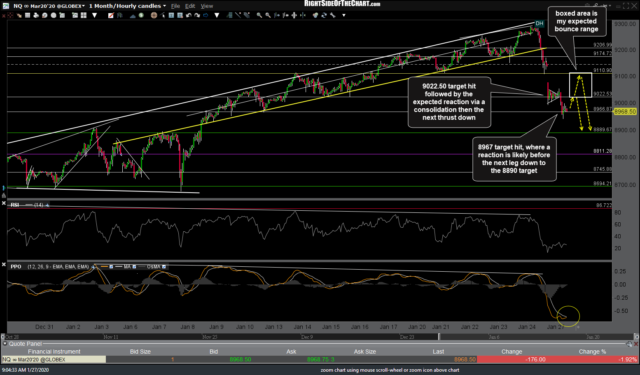Click the Last price value in the quote row
Viewport: 640px width, 375px height.
click(x=465, y=359)
